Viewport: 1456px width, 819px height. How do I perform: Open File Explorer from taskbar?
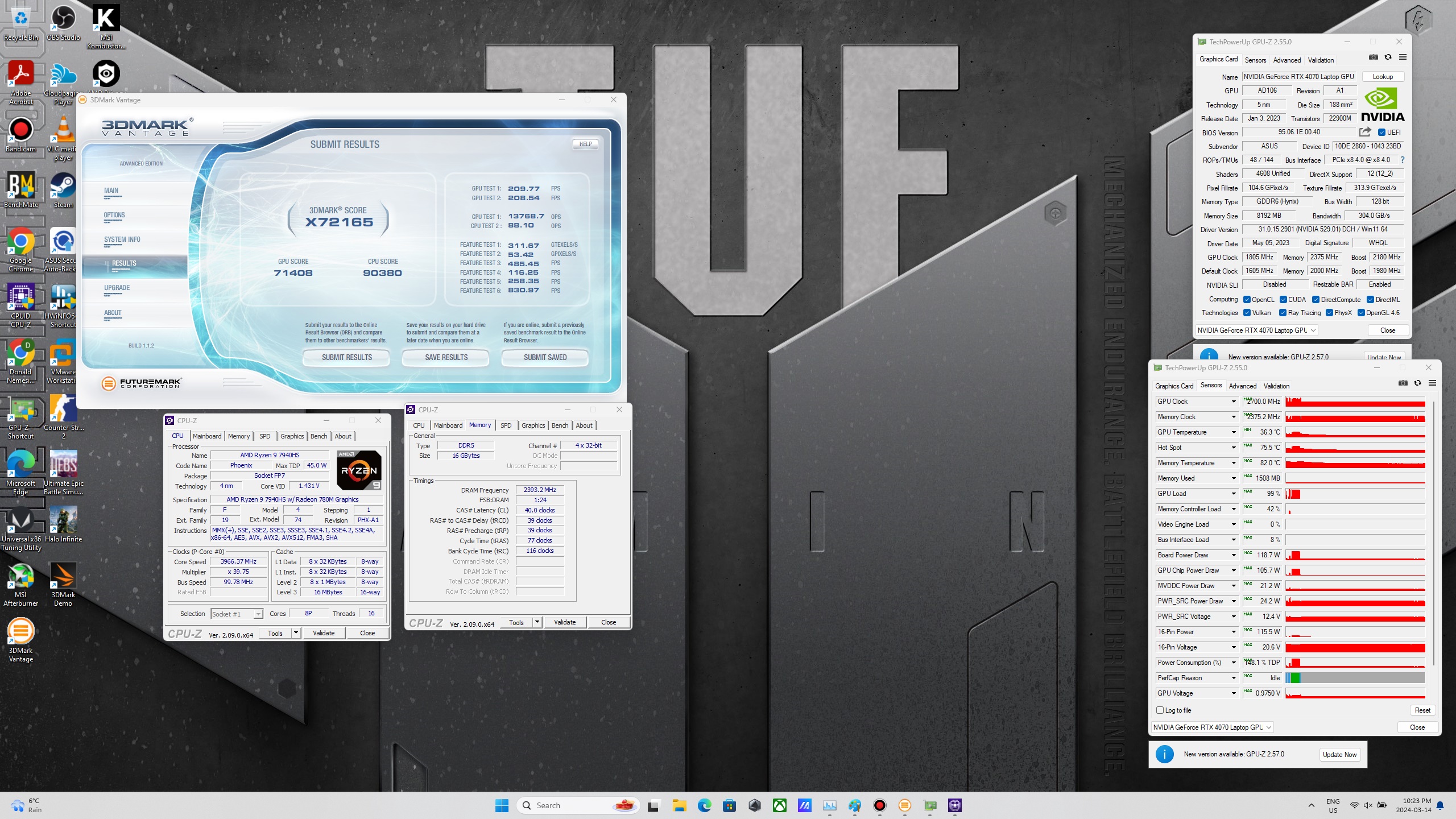pyautogui.click(x=679, y=805)
